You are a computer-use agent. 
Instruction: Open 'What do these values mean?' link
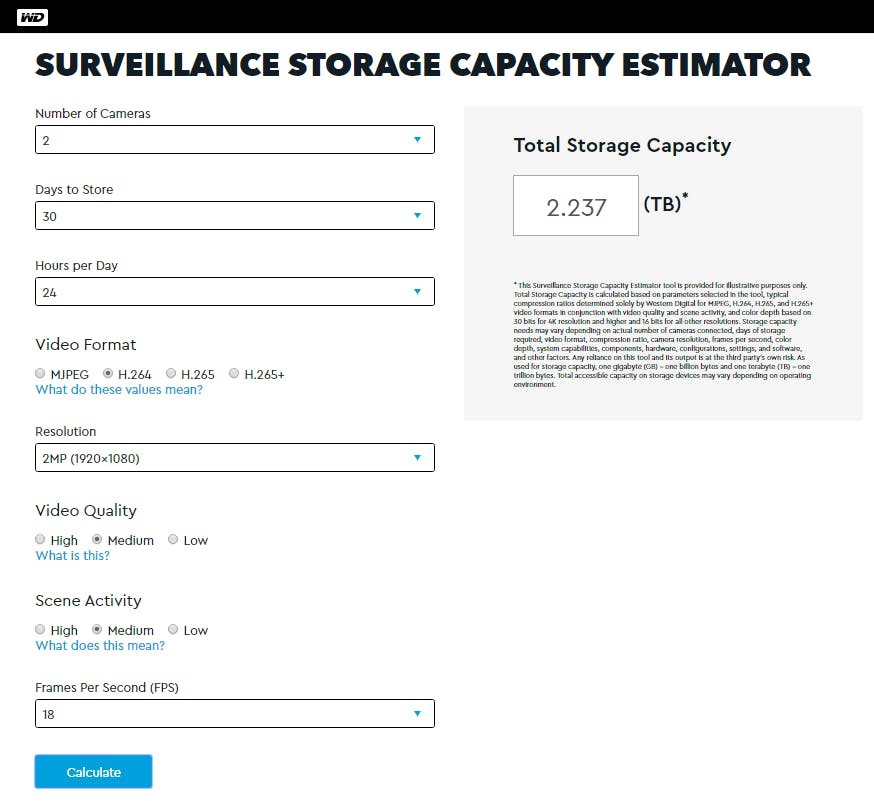(x=119, y=389)
